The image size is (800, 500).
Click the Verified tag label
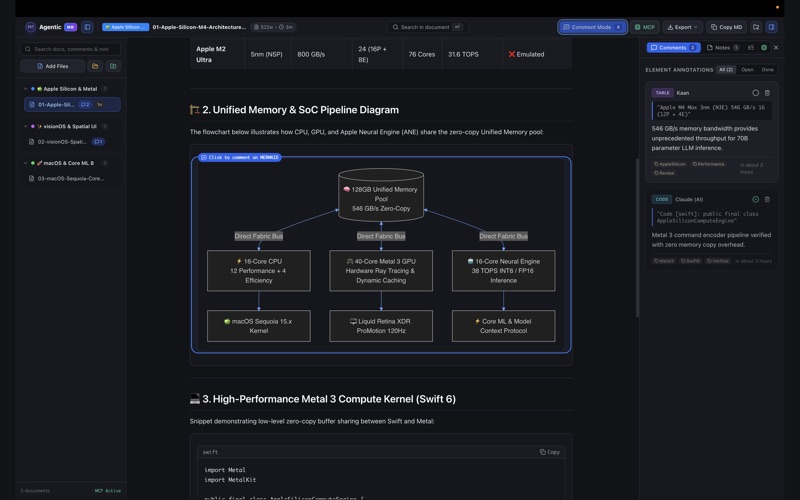(718, 261)
